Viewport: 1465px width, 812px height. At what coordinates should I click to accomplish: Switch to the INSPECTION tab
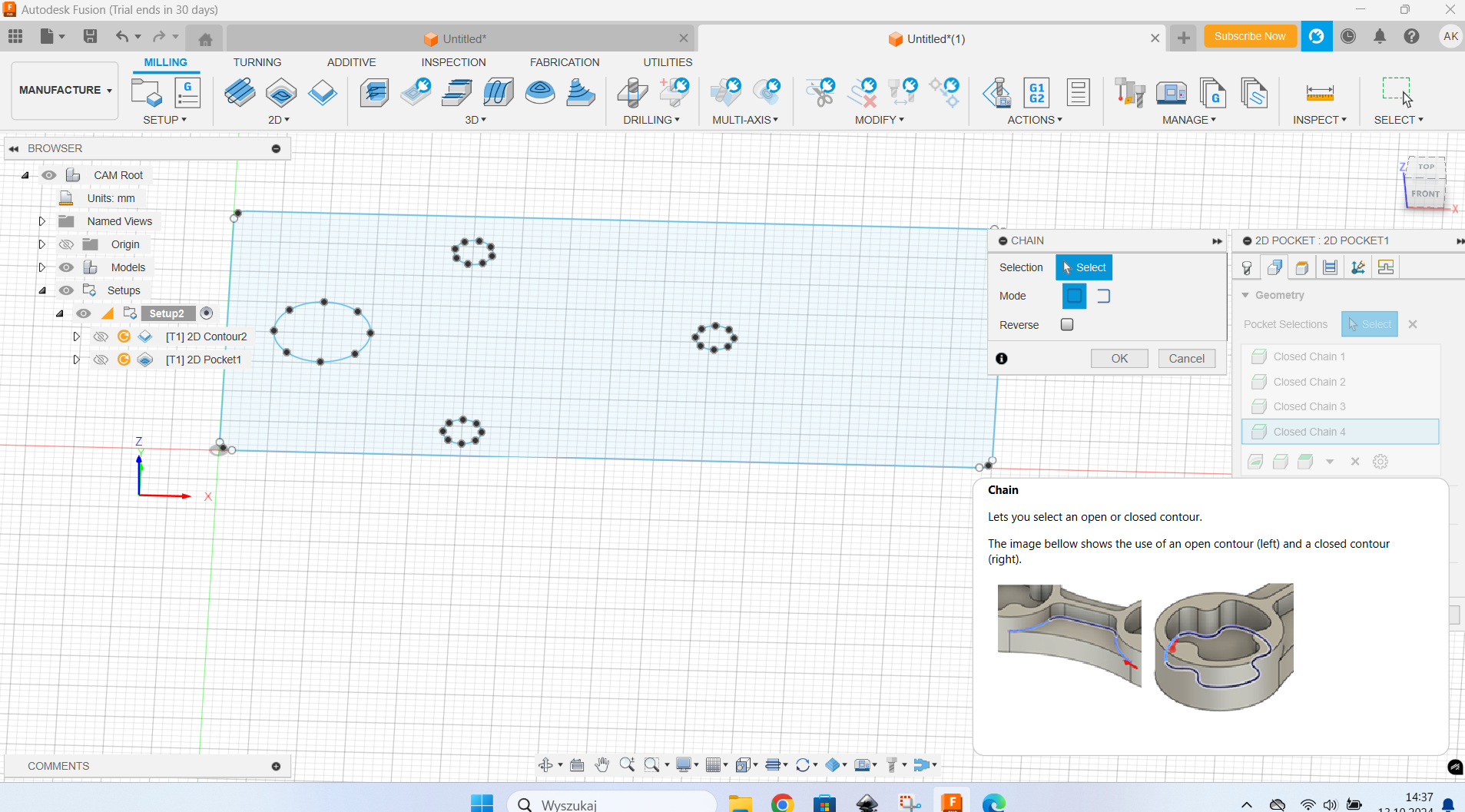pyautogui.click(x=453, y=62)
